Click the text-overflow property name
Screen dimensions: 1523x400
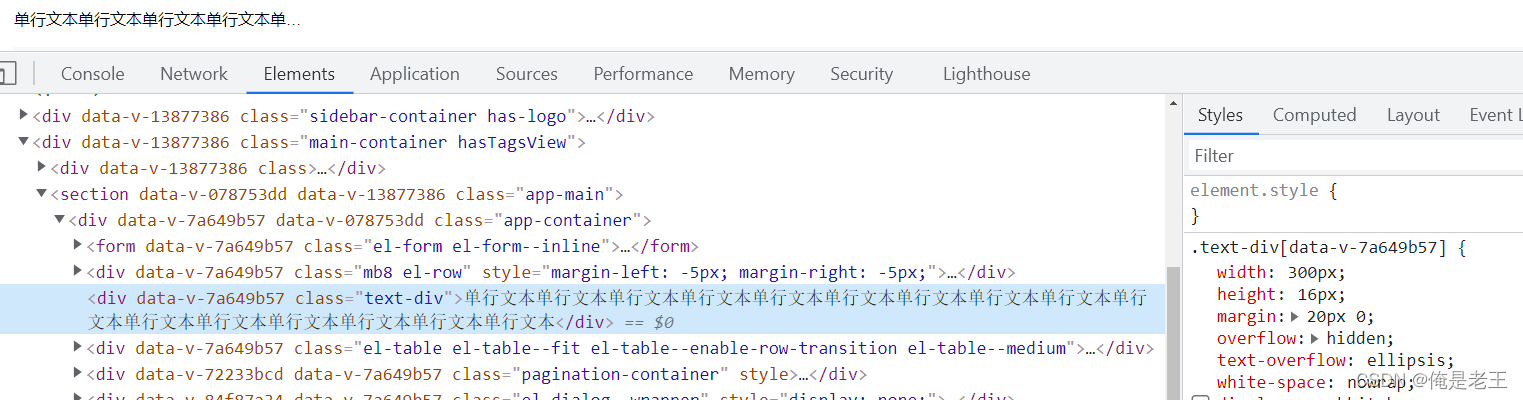[1282, 360]
